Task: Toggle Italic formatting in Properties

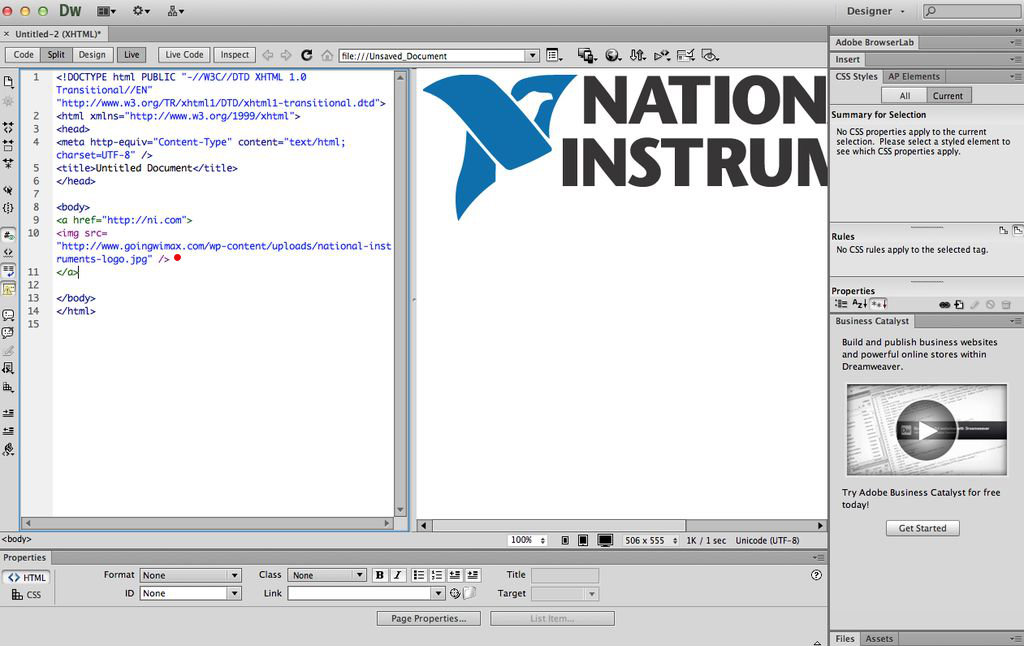Action: [398, 575]
